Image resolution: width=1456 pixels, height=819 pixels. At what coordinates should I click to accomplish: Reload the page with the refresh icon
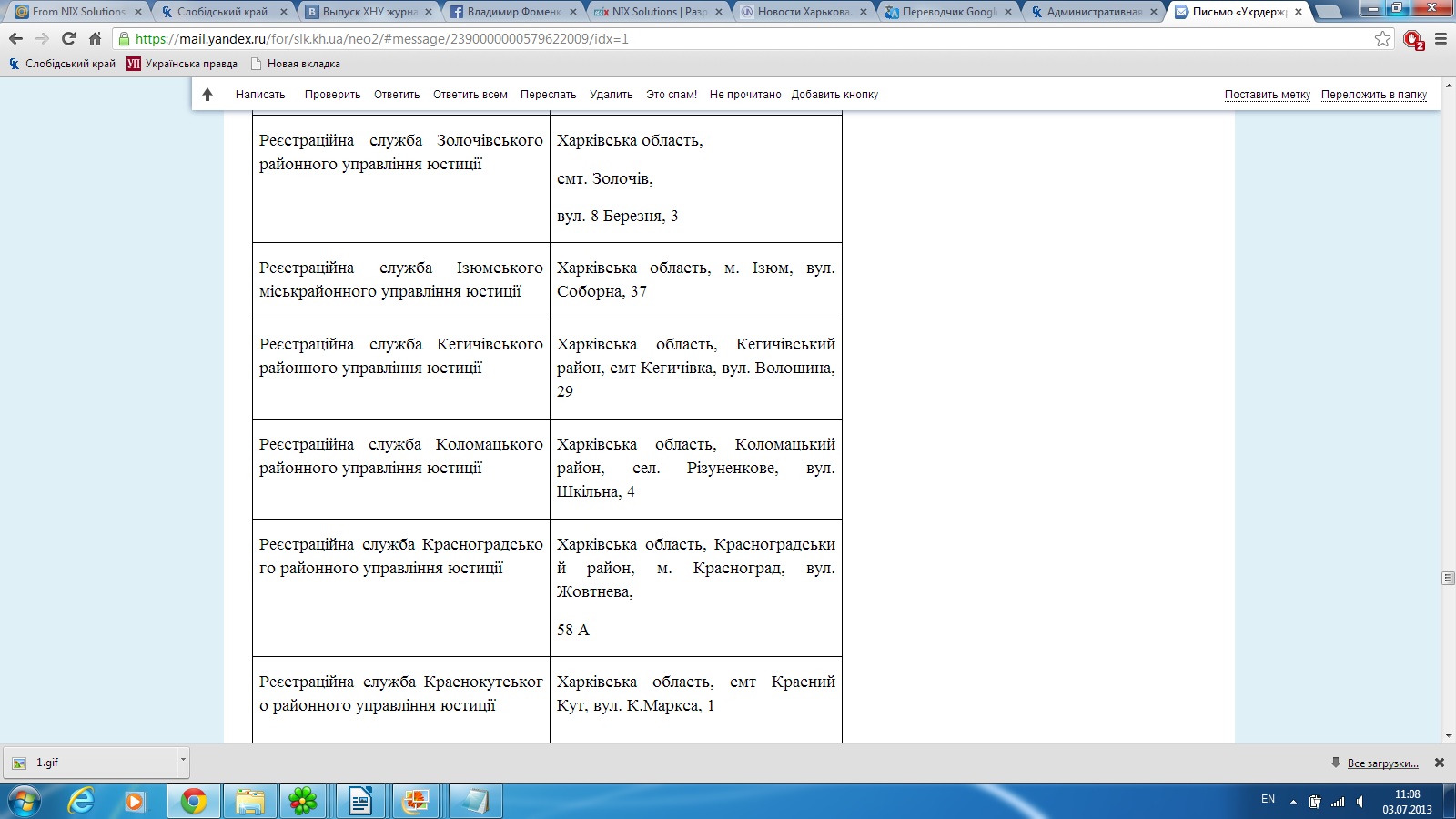tap(68, 39)
